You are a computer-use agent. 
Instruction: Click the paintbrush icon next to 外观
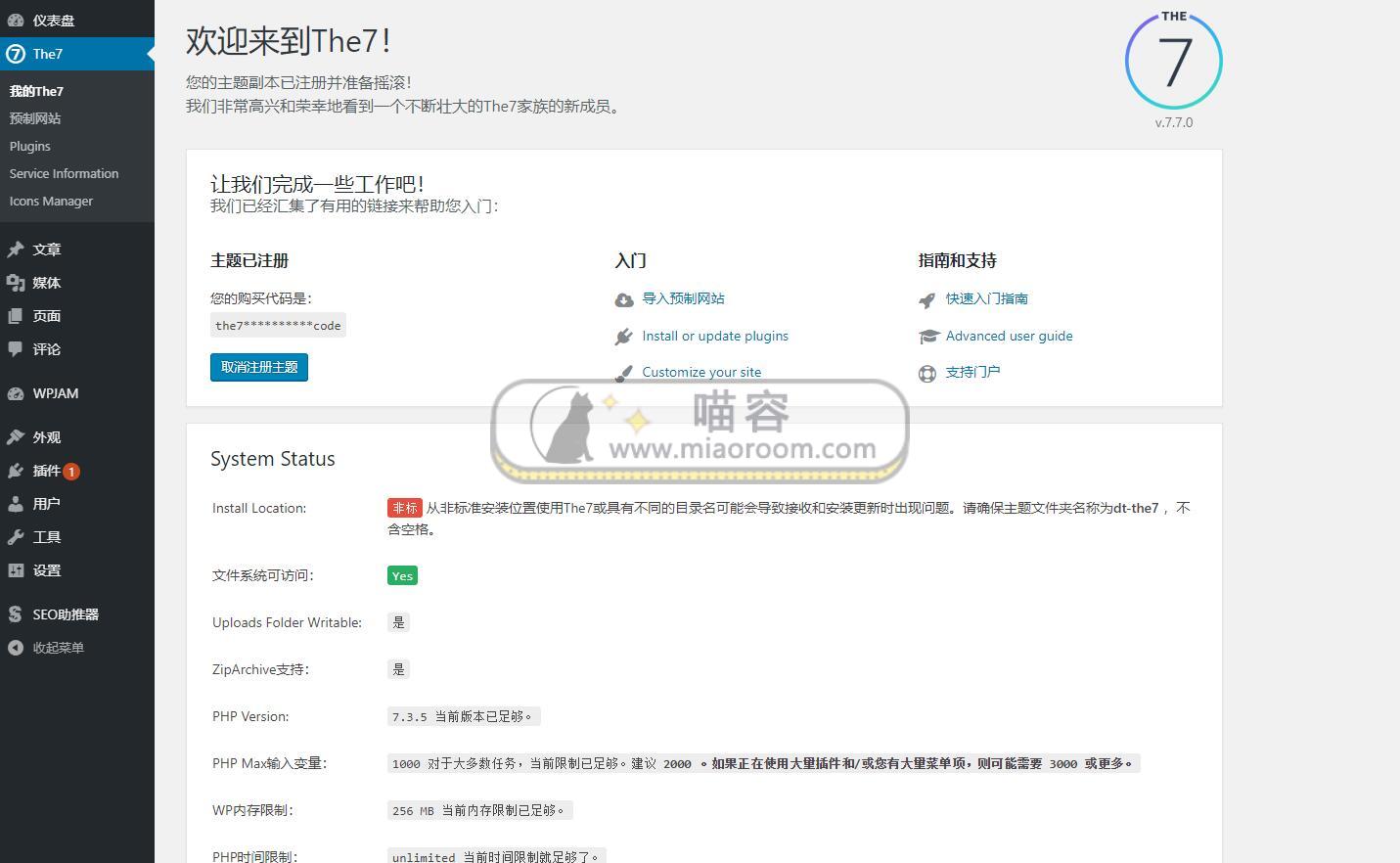point(16,437)
